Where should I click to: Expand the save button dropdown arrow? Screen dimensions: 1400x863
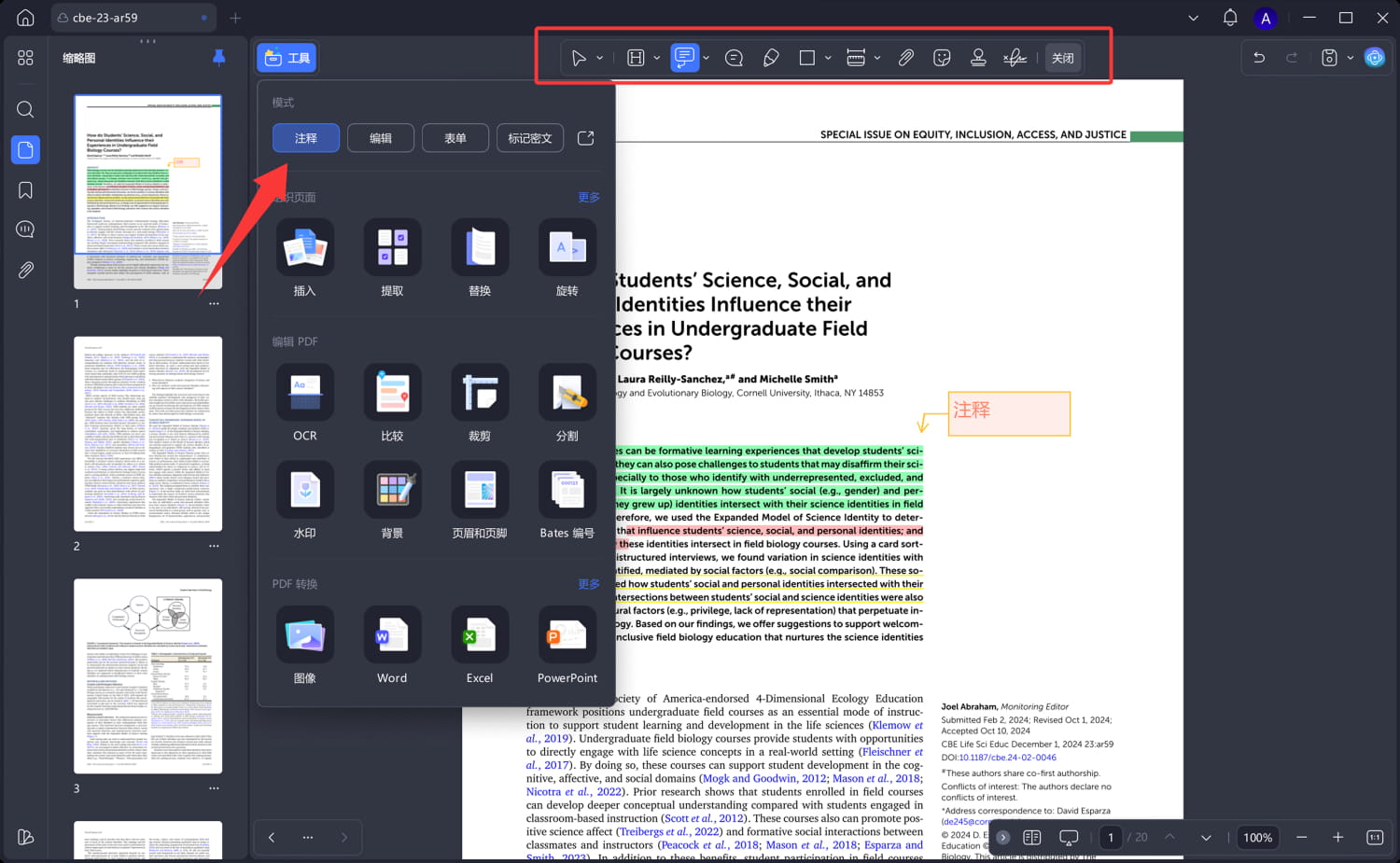point(1350,58)
